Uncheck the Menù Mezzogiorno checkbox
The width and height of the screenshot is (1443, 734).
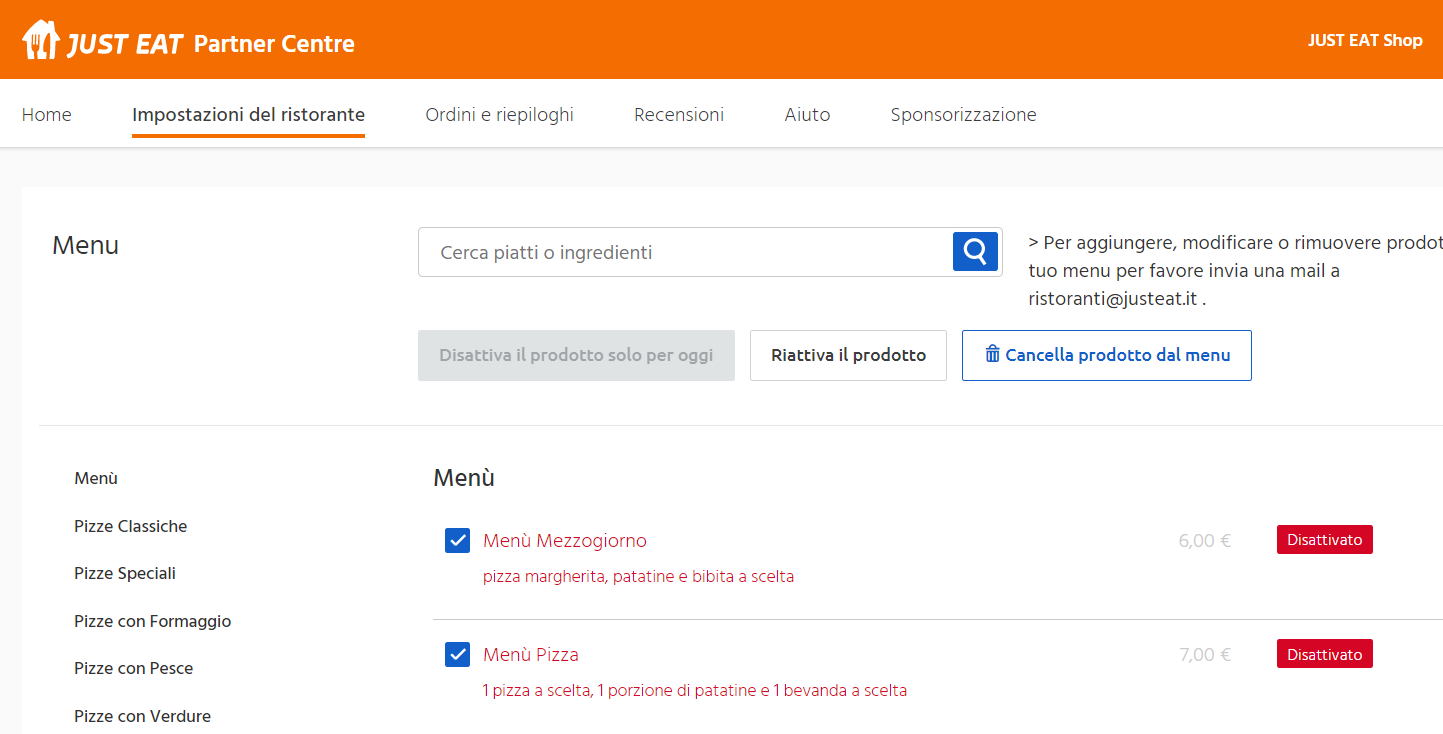(457, 540)
